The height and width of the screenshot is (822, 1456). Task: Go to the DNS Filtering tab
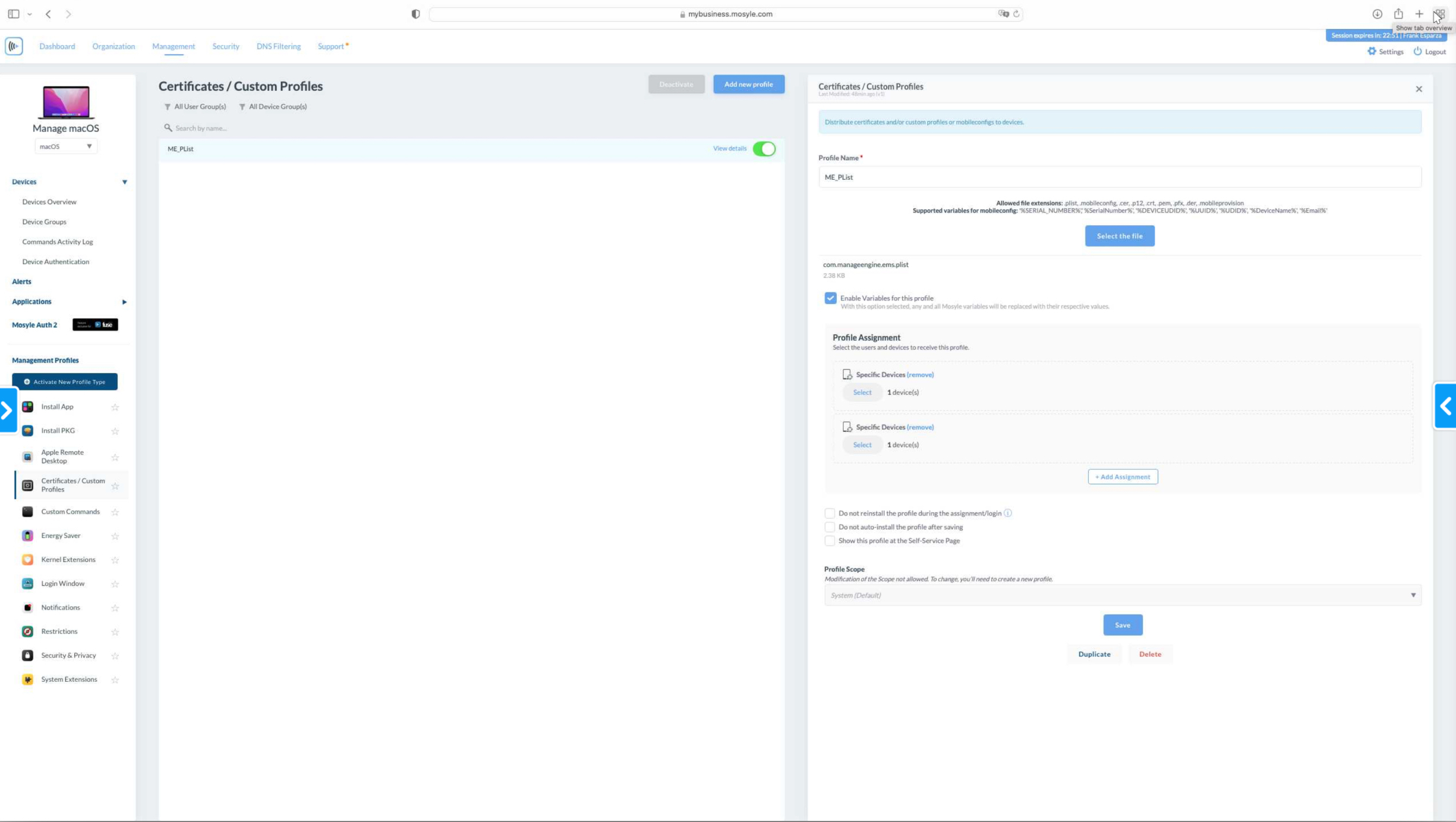(x=278, y=46)
